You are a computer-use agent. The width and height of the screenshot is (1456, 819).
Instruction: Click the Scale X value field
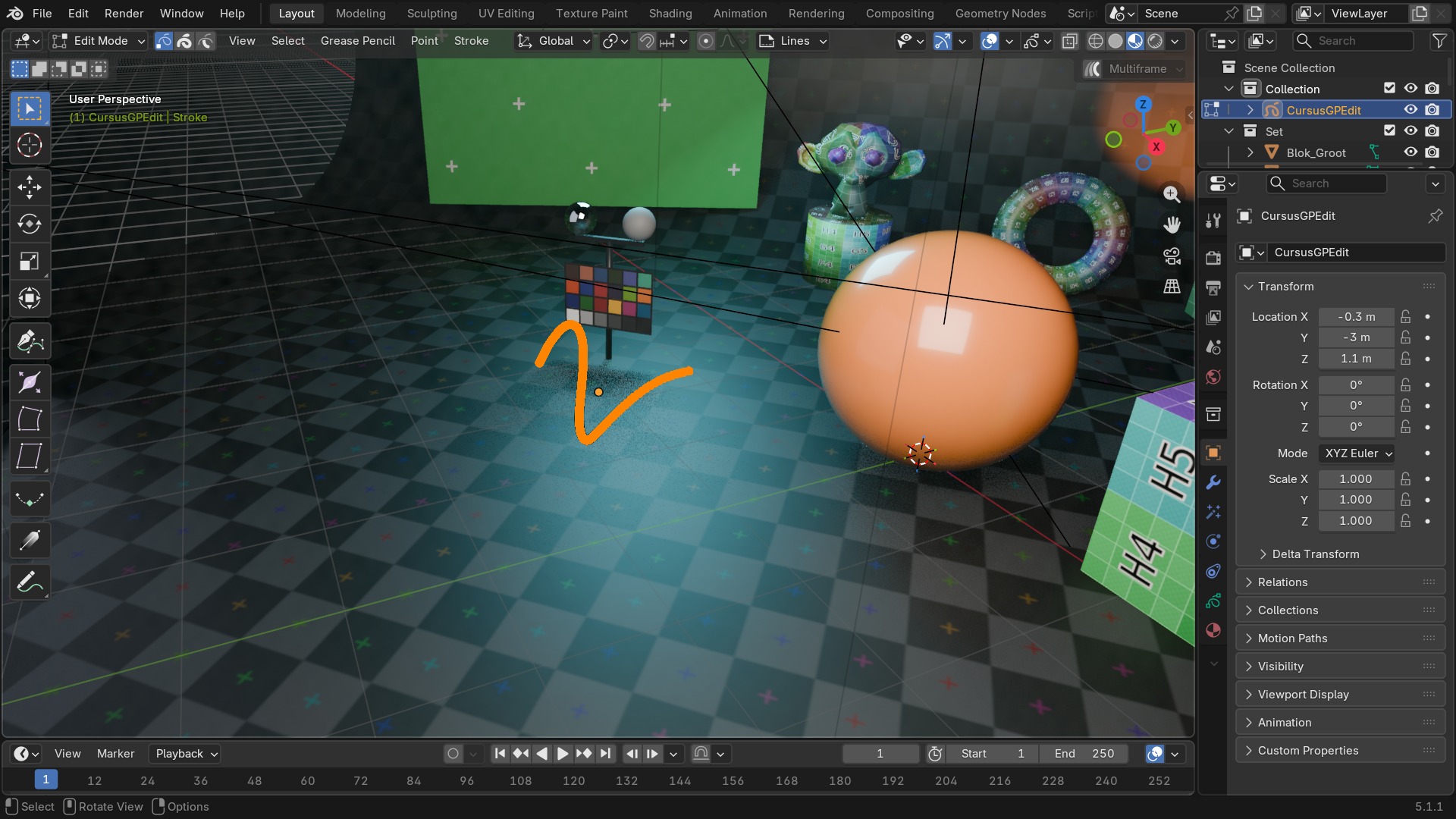coord(1355,479)
